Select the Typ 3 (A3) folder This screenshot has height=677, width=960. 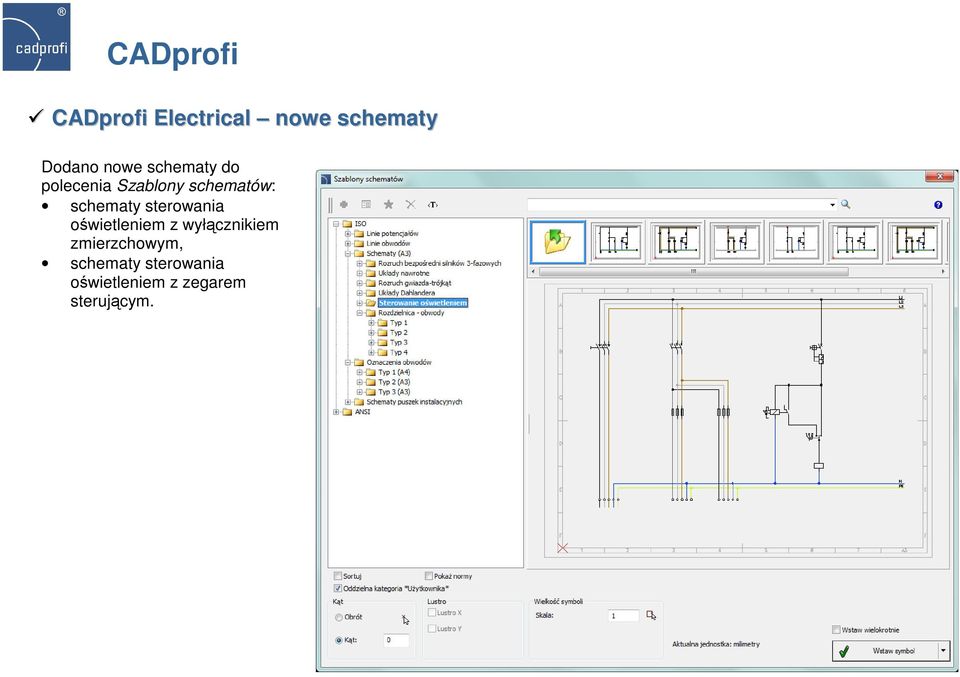(x=394, y=392)
